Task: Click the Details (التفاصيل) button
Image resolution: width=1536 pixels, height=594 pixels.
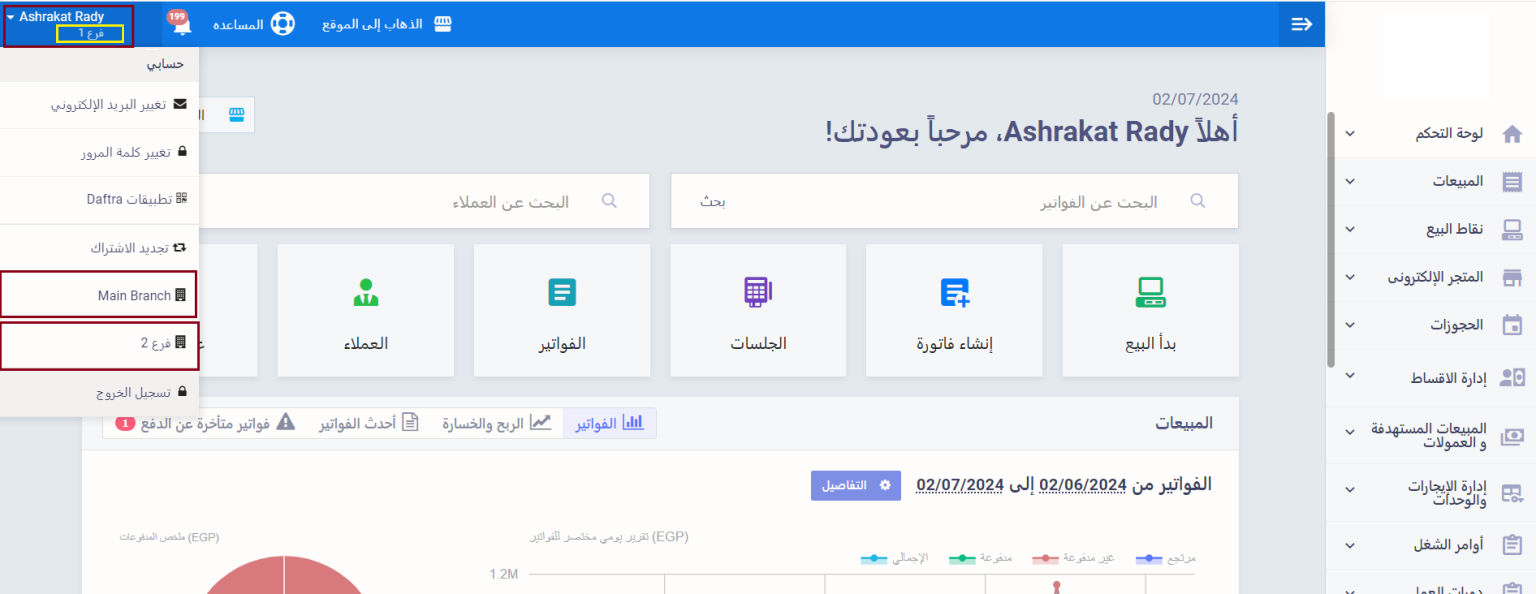Action: (x=855, y=485)
